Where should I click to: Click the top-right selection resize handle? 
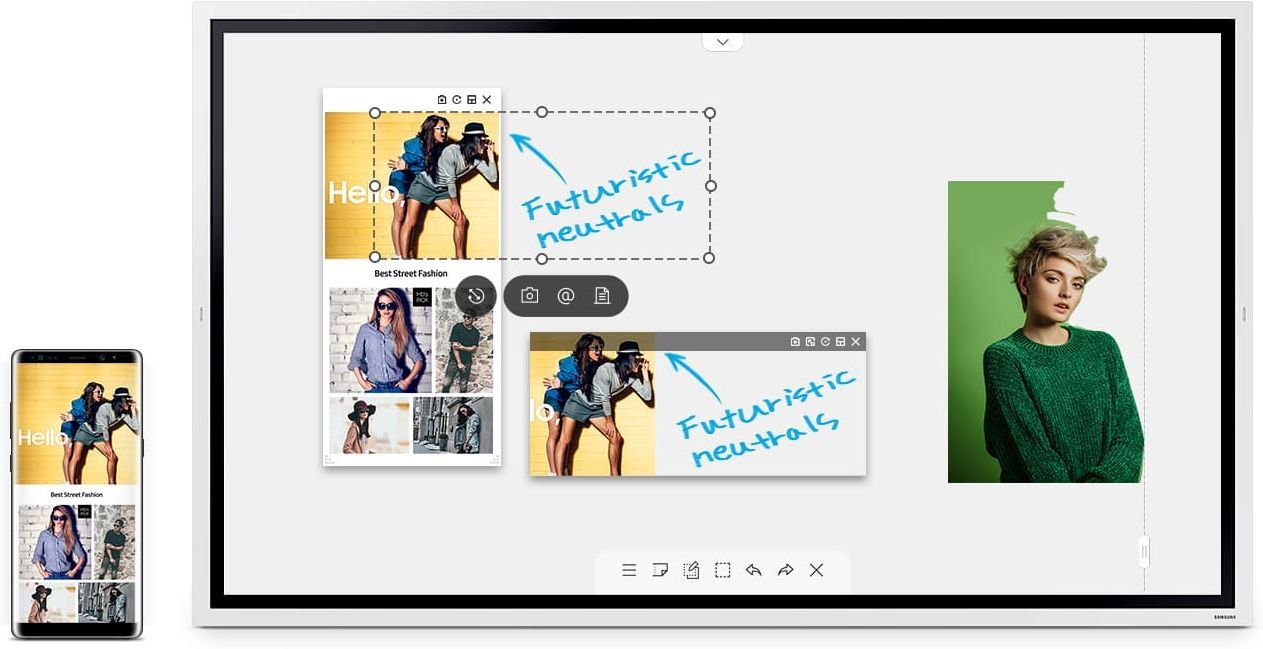coord(710,113)
